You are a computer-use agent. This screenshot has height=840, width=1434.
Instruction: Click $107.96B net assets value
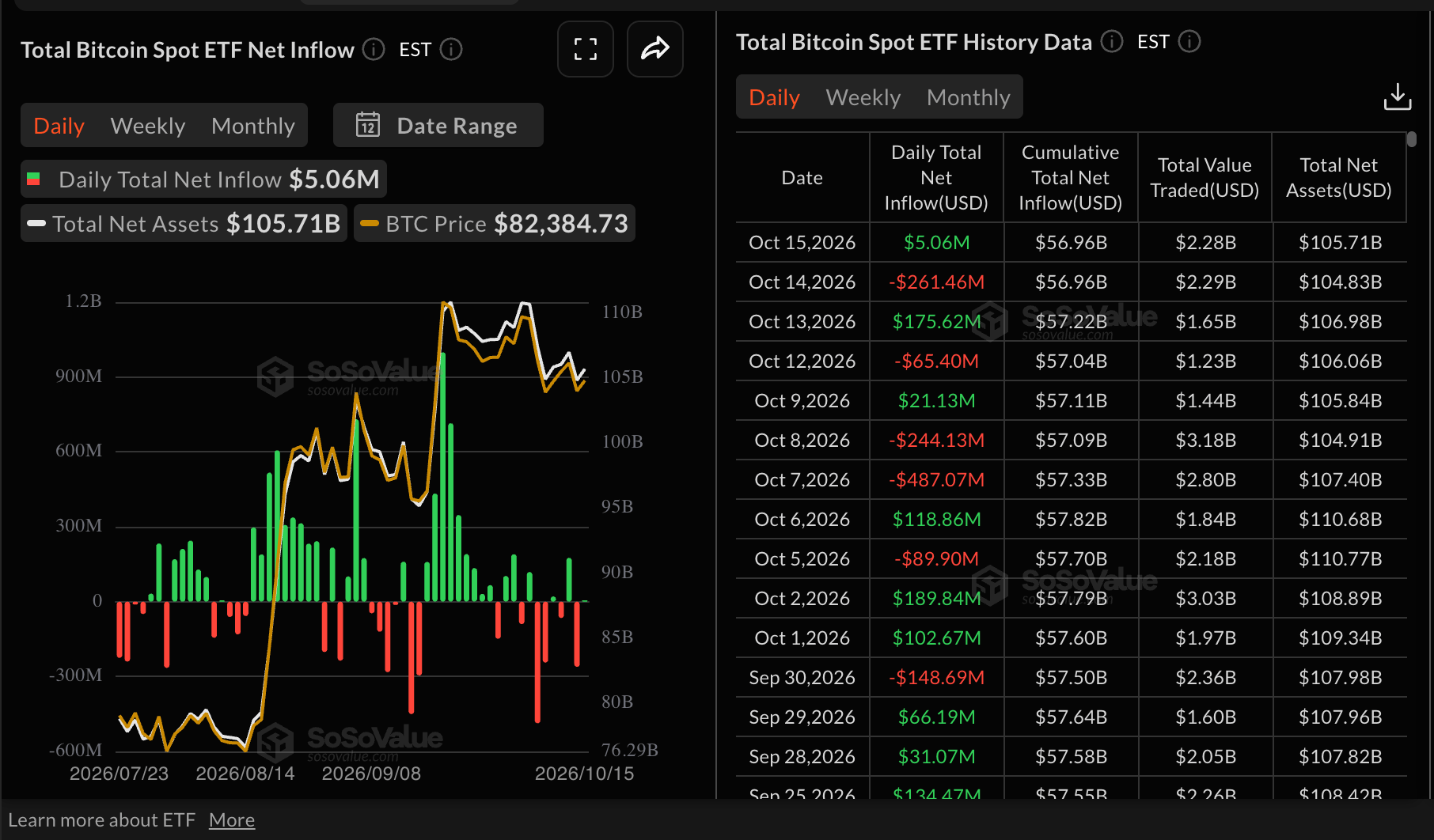(x=1340, y=717)
